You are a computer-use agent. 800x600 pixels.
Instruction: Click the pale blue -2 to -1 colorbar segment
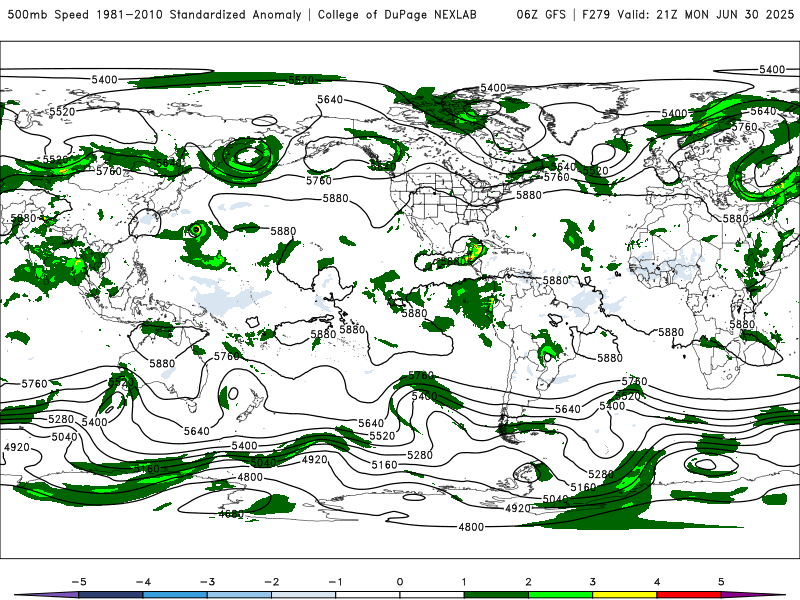304,595
